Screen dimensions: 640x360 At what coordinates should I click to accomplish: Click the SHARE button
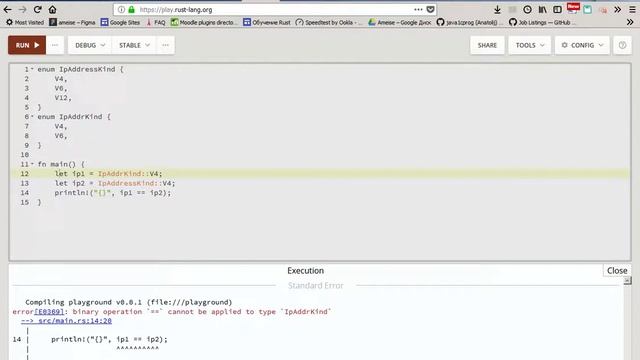pyautogui.click(x=487, y=45)
